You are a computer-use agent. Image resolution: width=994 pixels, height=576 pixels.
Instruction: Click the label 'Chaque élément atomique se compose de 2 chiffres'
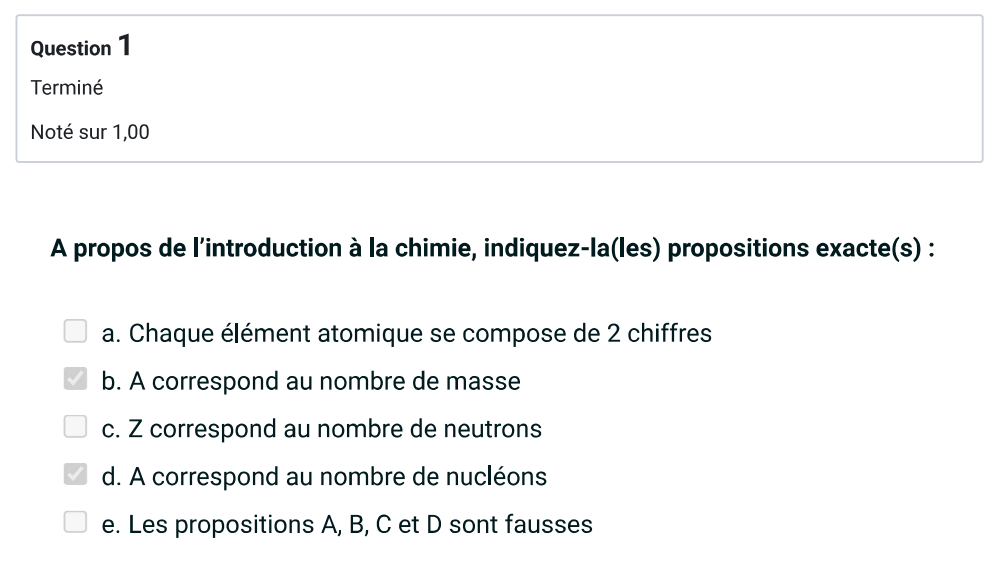click(x=420, y=333)
